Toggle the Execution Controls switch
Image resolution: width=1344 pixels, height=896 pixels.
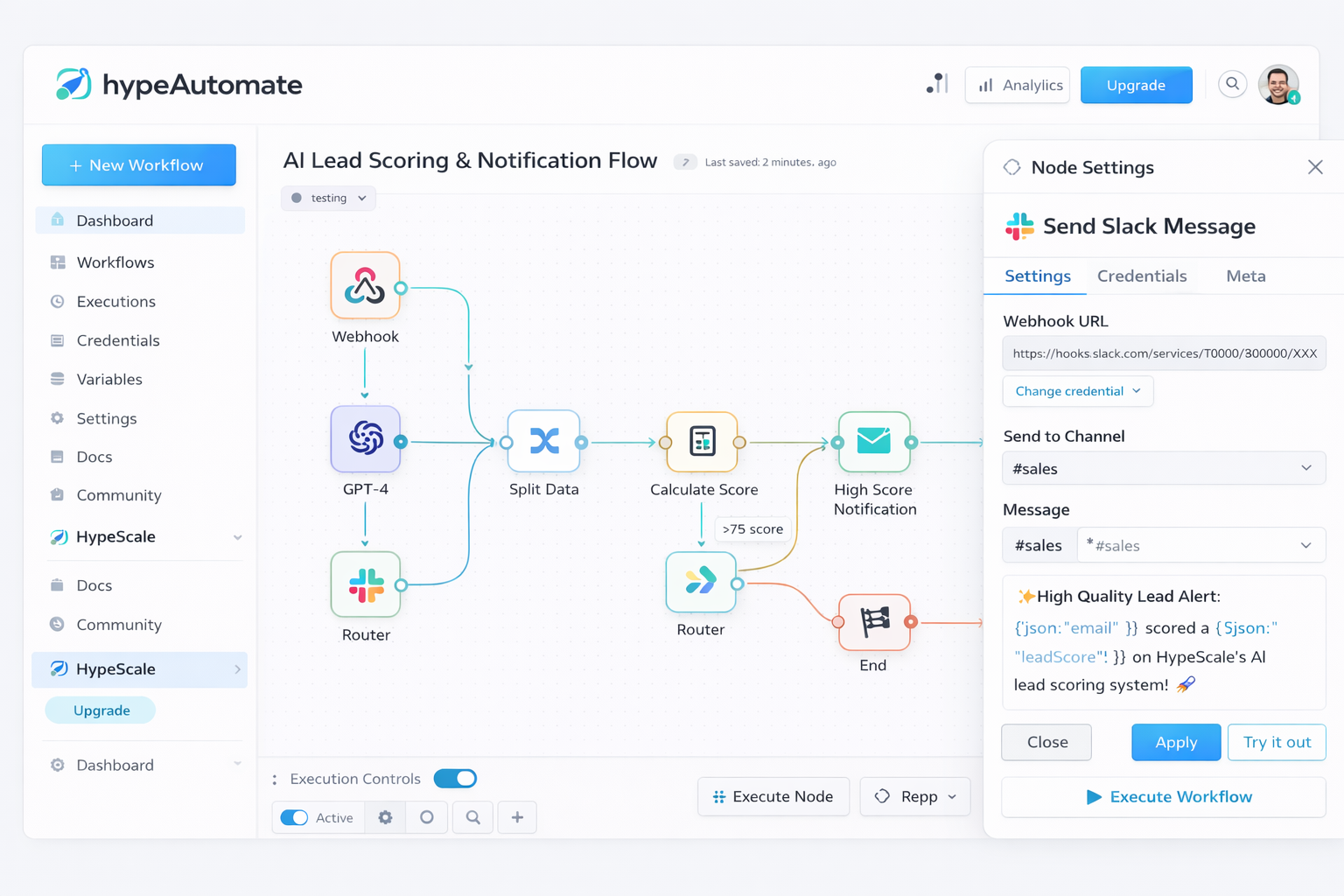[x=455, y=779]
